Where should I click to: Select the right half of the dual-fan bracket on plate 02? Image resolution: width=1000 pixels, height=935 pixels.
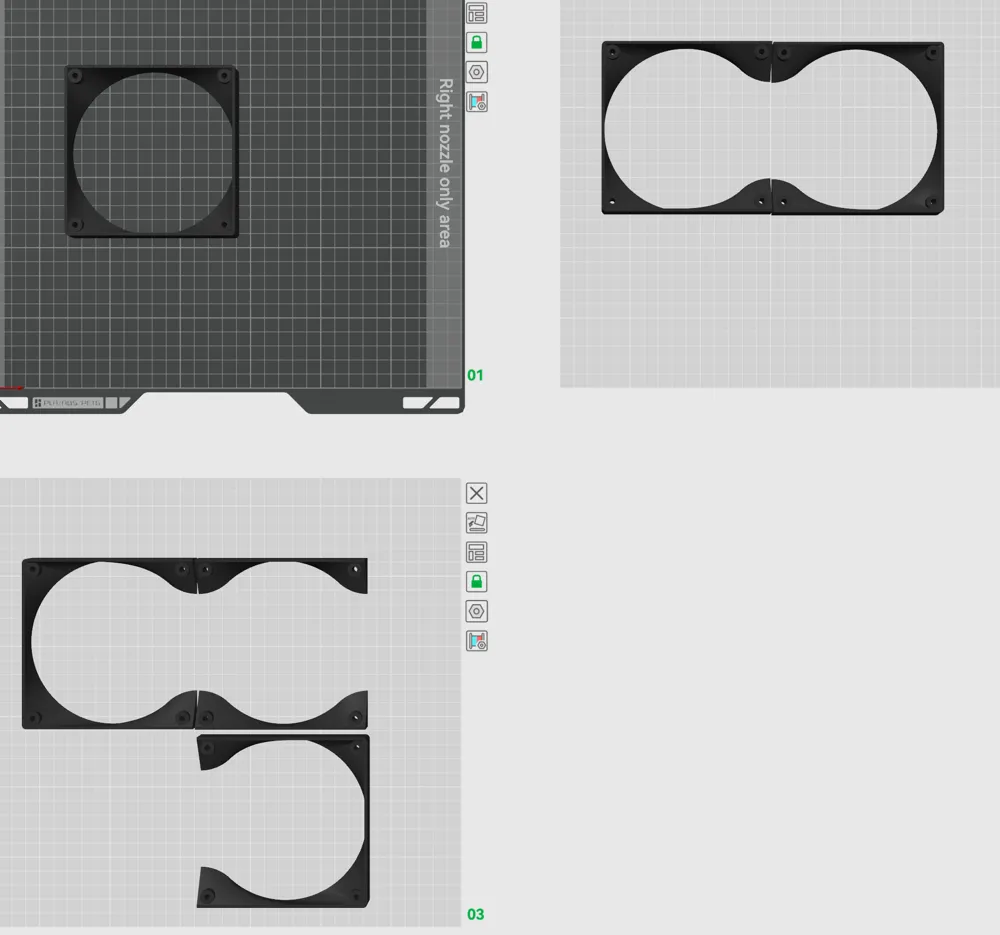click(860, 51)
